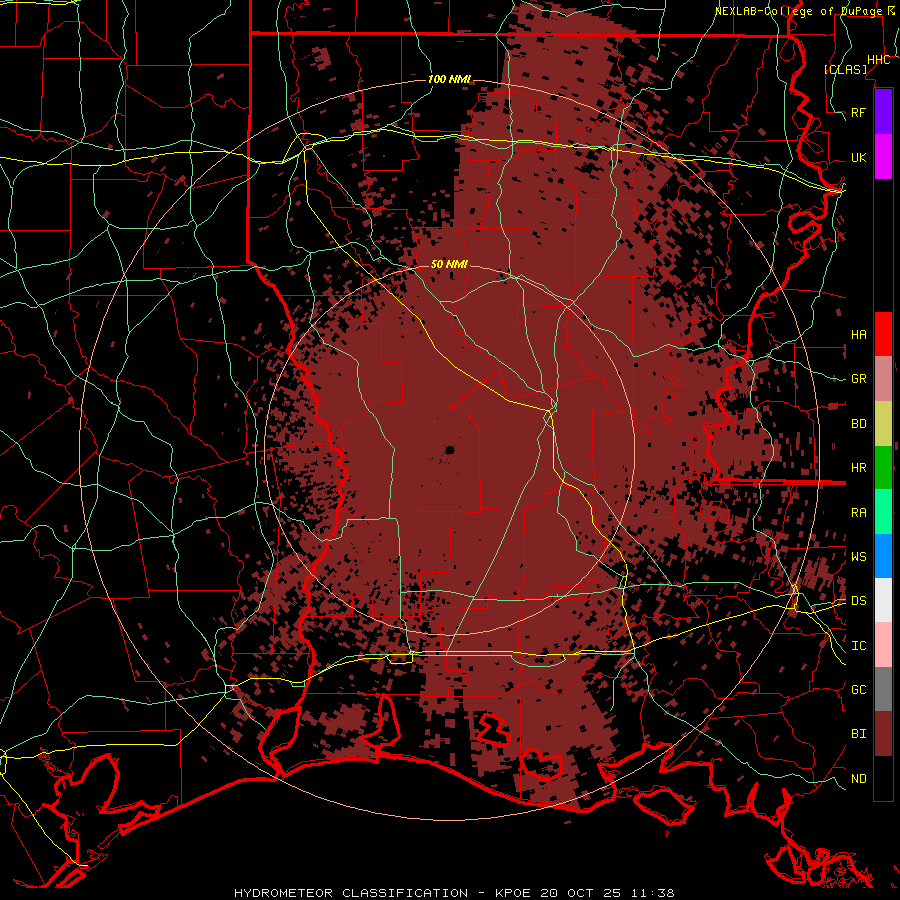Click the mint green RA legend swatch
This screenshot has width=900, height=900.
[883, 512]
